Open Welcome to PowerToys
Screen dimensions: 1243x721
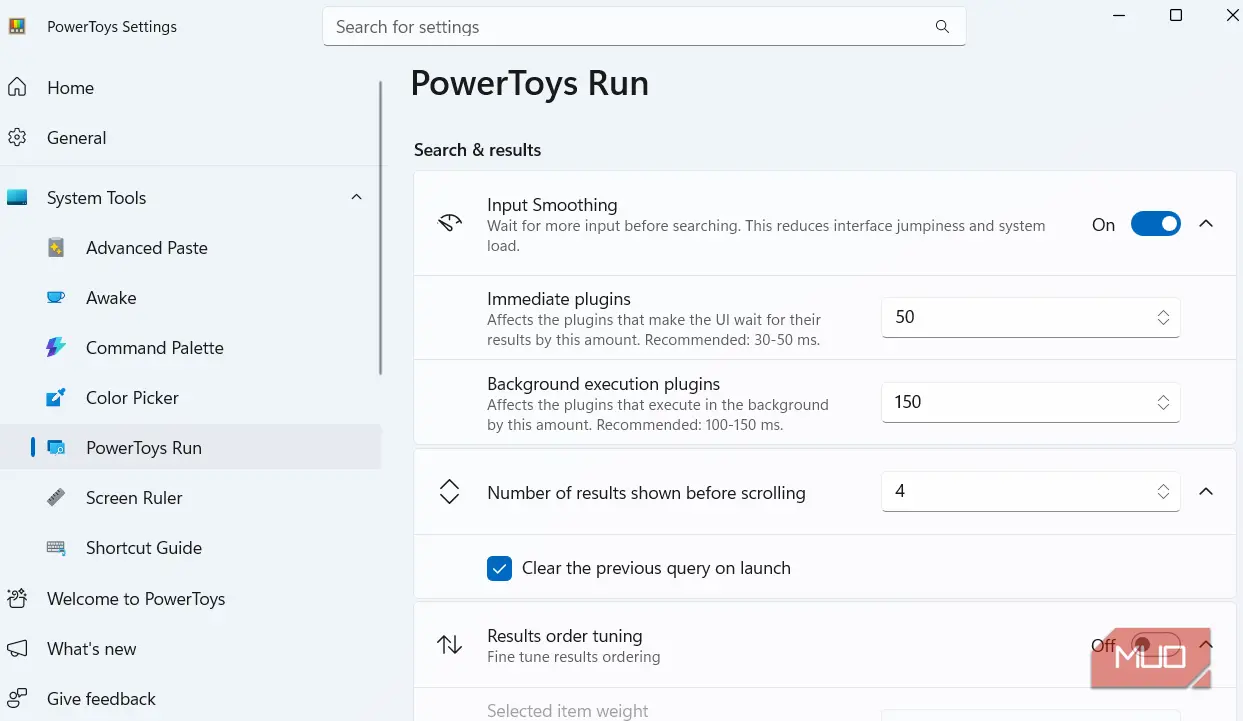coord(190,599)
